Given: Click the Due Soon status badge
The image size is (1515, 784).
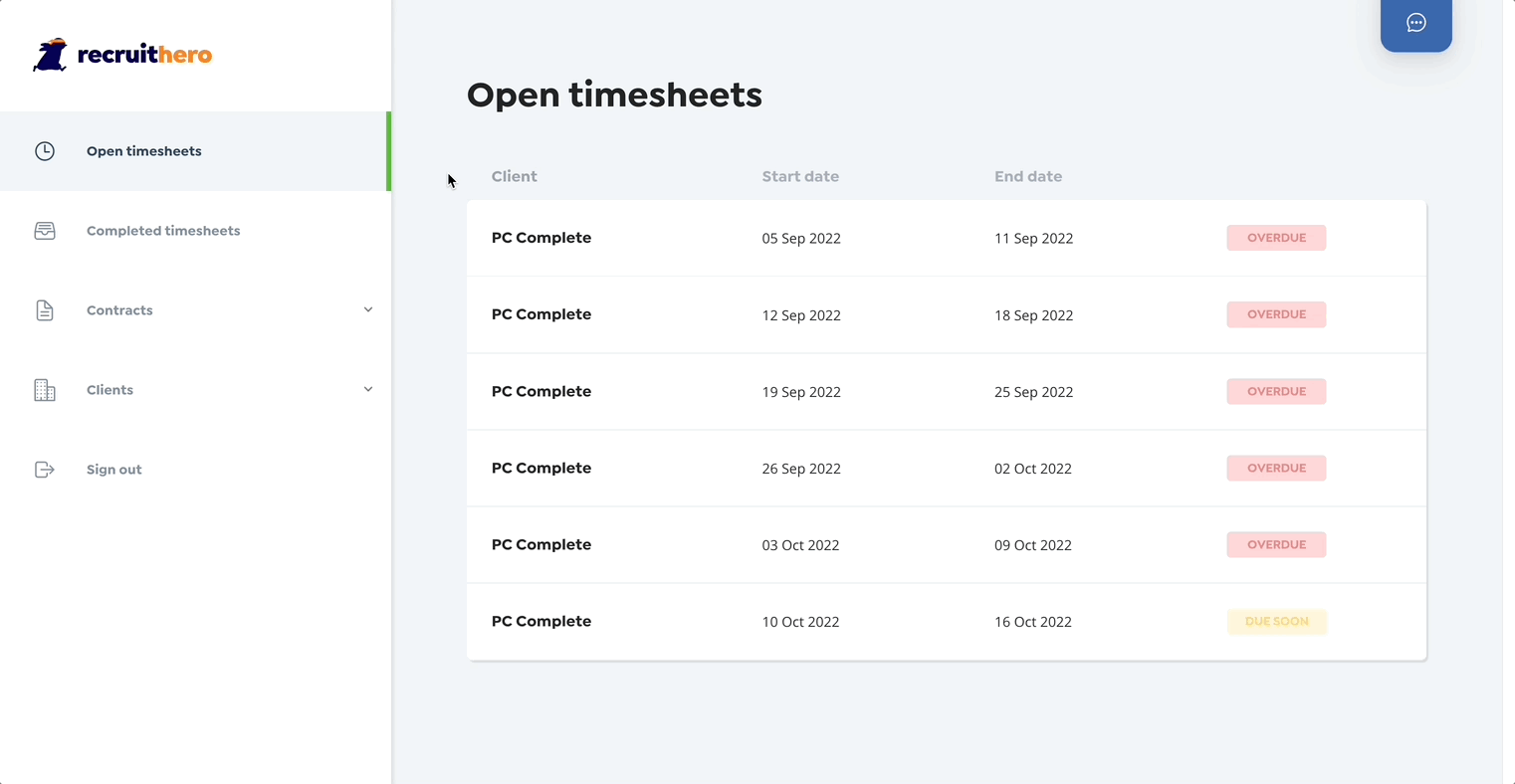Looking at the screenshot, I should (x=1276, y=622).
